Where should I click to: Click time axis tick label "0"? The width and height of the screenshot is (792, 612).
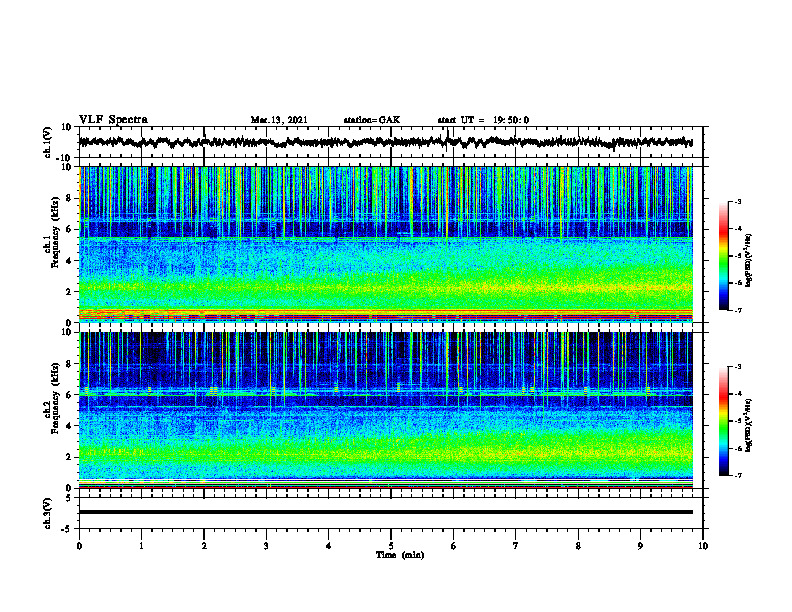click(79, 546)
